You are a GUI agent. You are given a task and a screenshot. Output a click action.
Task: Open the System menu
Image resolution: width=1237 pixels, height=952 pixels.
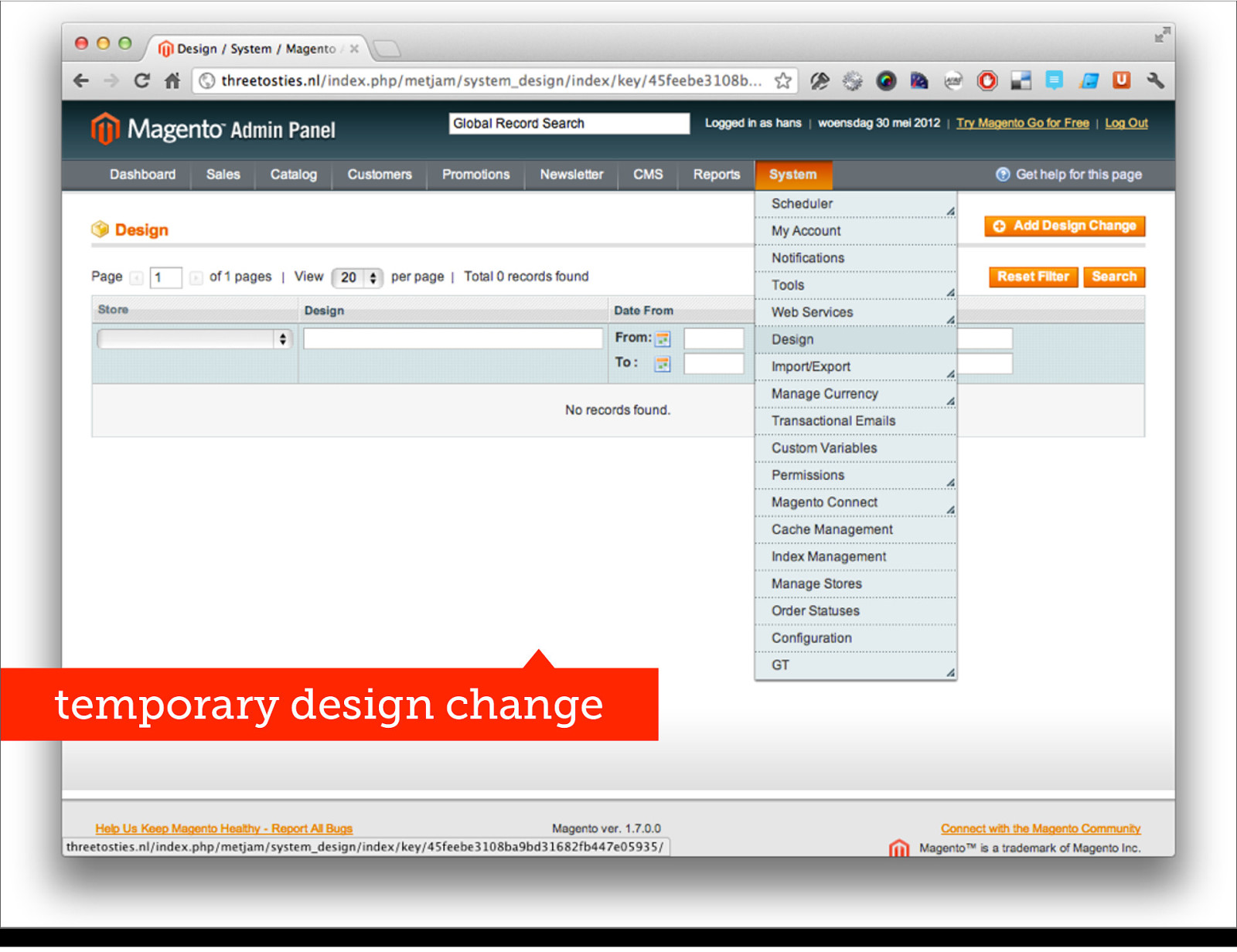[x=793, y=175]
